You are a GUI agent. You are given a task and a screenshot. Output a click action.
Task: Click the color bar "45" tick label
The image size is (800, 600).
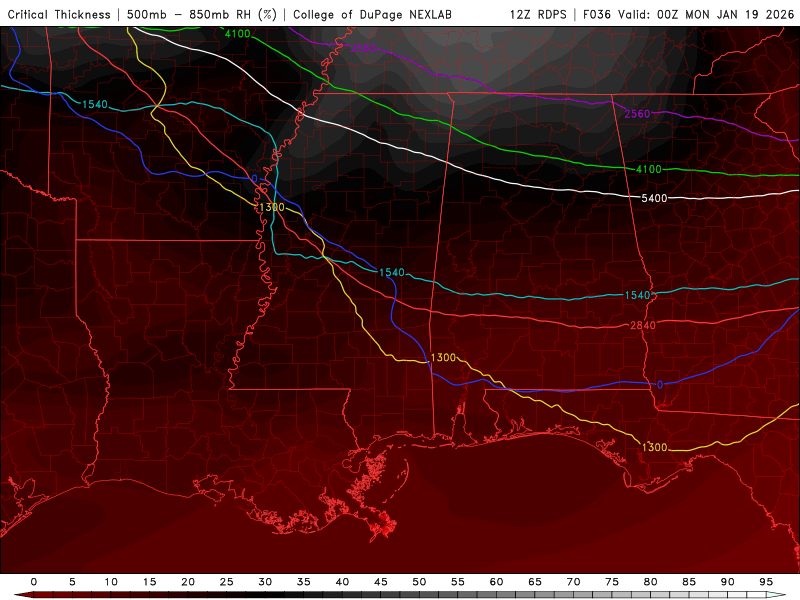tap(381, 582)
